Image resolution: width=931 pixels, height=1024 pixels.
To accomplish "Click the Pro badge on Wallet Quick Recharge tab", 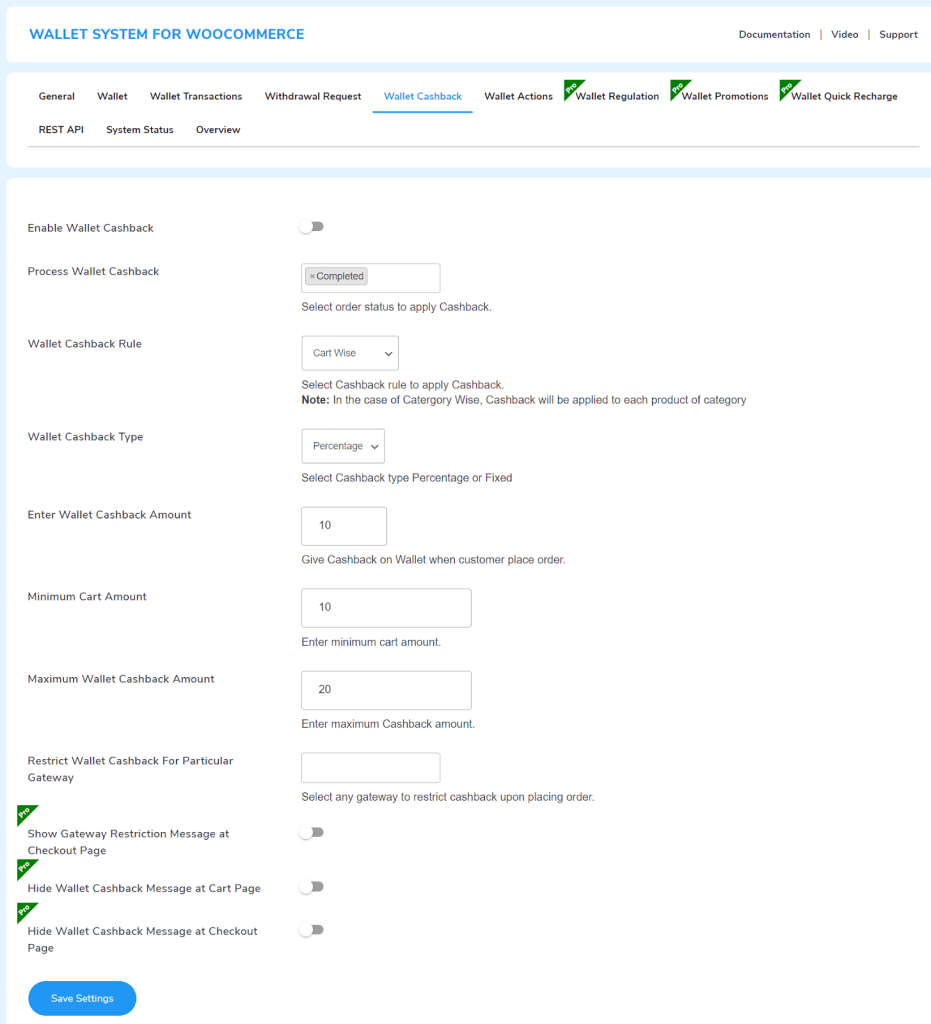I will (788, 89).
